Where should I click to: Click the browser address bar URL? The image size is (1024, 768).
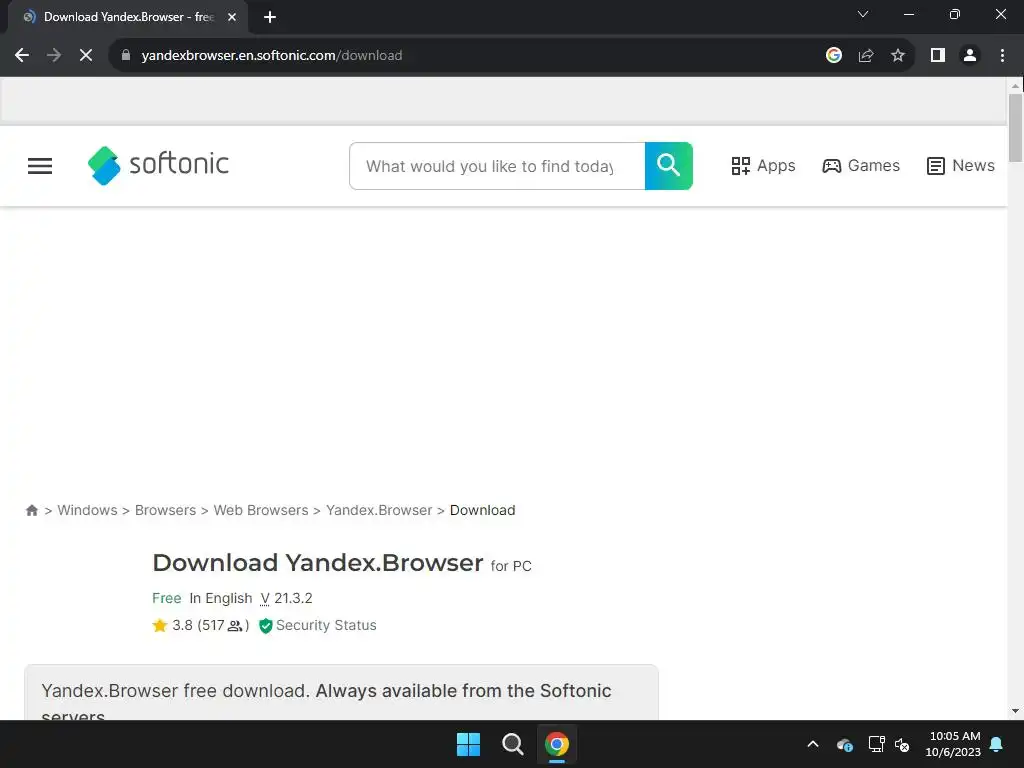click(x=272, y=56)
